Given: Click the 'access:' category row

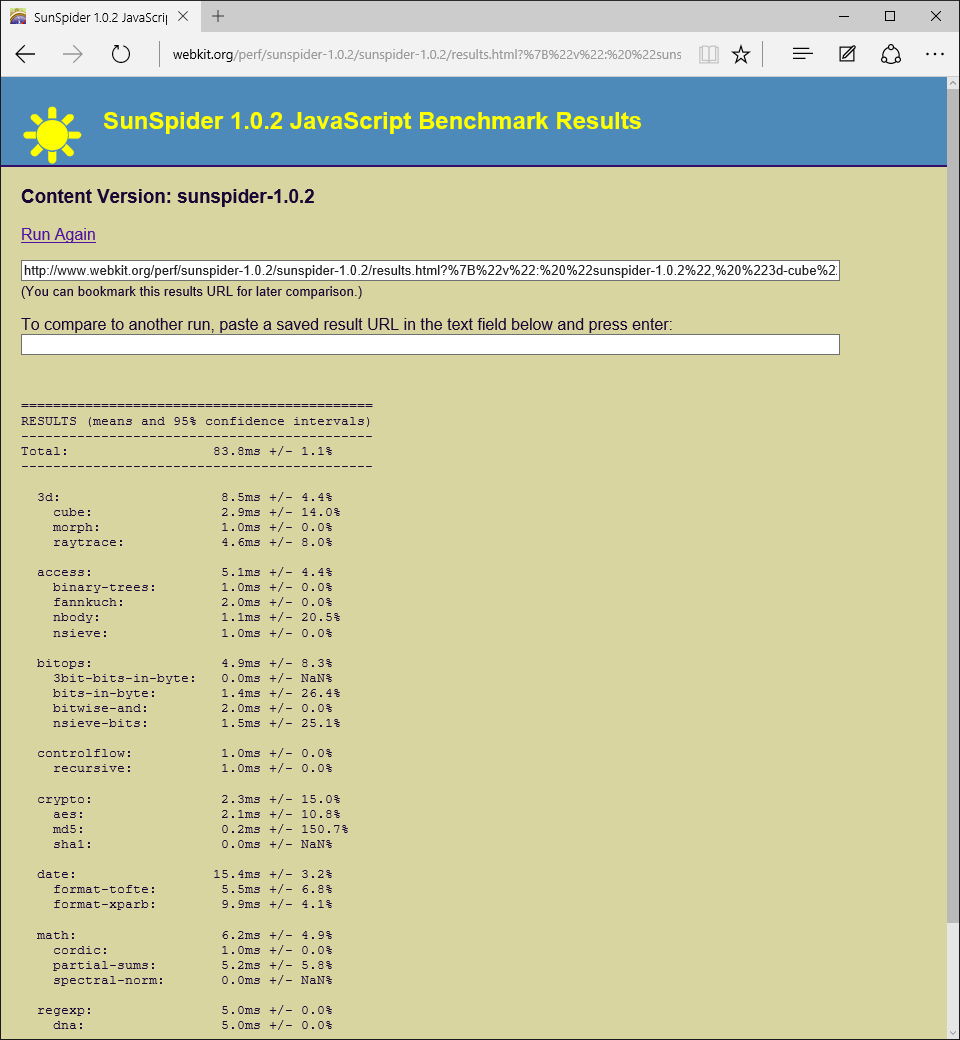Looking at the screenshot, I should click(x=184, y=572).
